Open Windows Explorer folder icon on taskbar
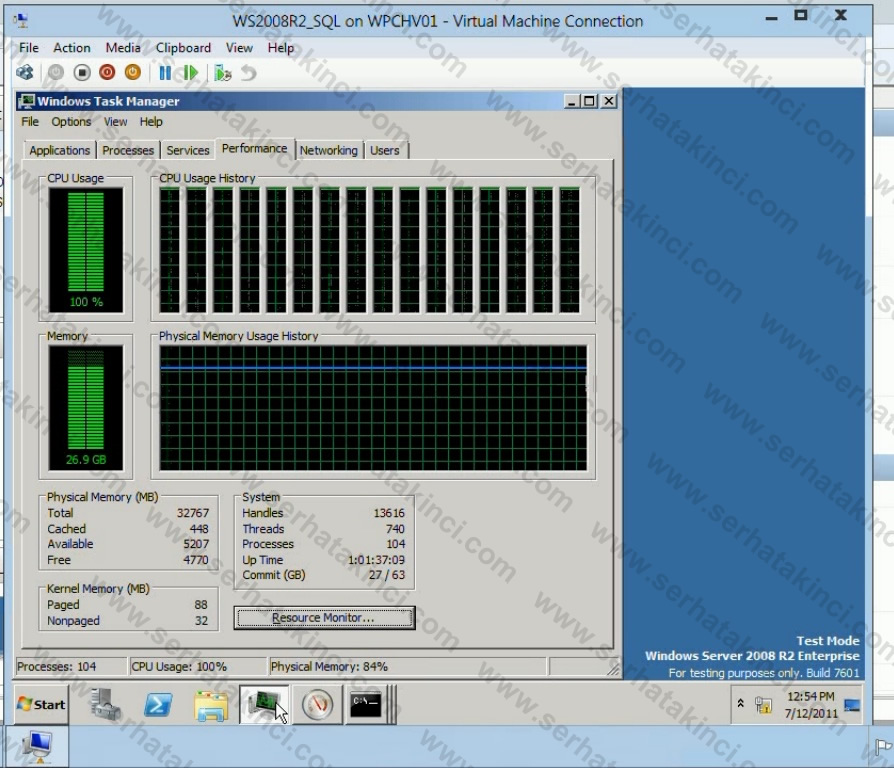 (x=211, y=705)
